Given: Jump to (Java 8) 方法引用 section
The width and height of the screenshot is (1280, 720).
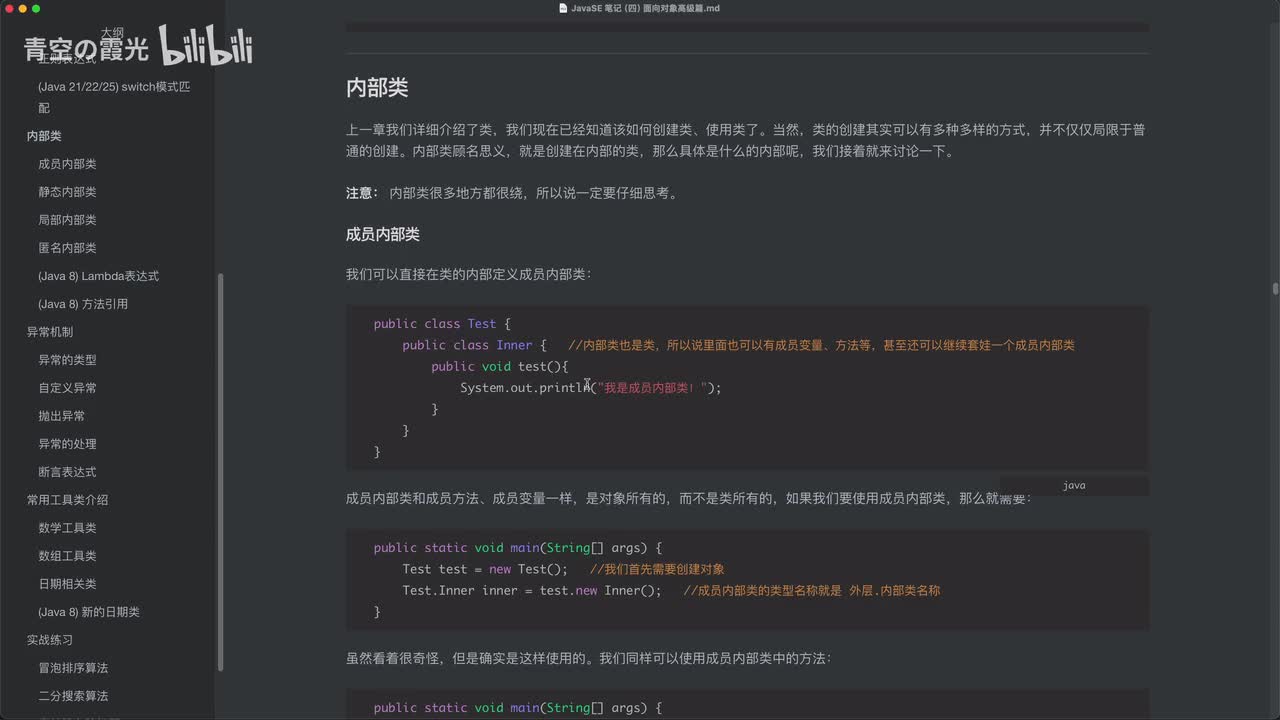Looking at the screenshot, I should click(83, 304).
